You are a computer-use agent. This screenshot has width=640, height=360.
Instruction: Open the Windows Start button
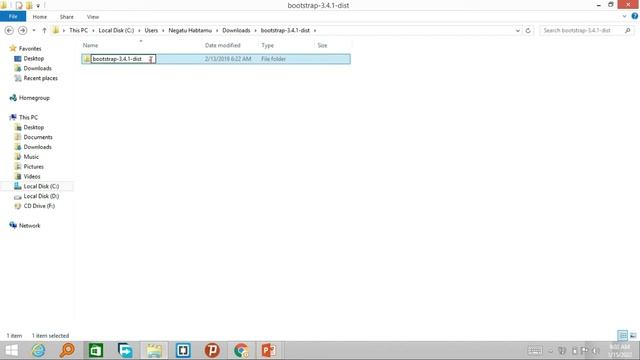point(11,351)
